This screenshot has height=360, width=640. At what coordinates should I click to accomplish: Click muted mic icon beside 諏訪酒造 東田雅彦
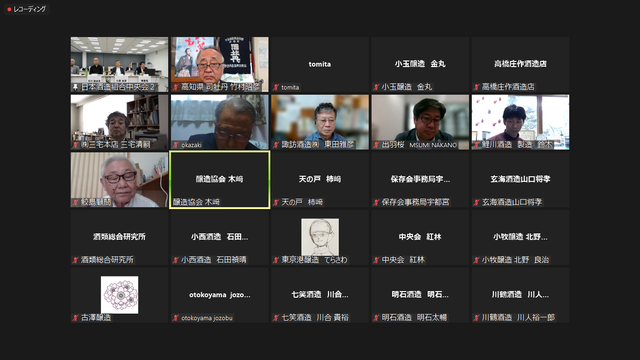tap(276, 144)
